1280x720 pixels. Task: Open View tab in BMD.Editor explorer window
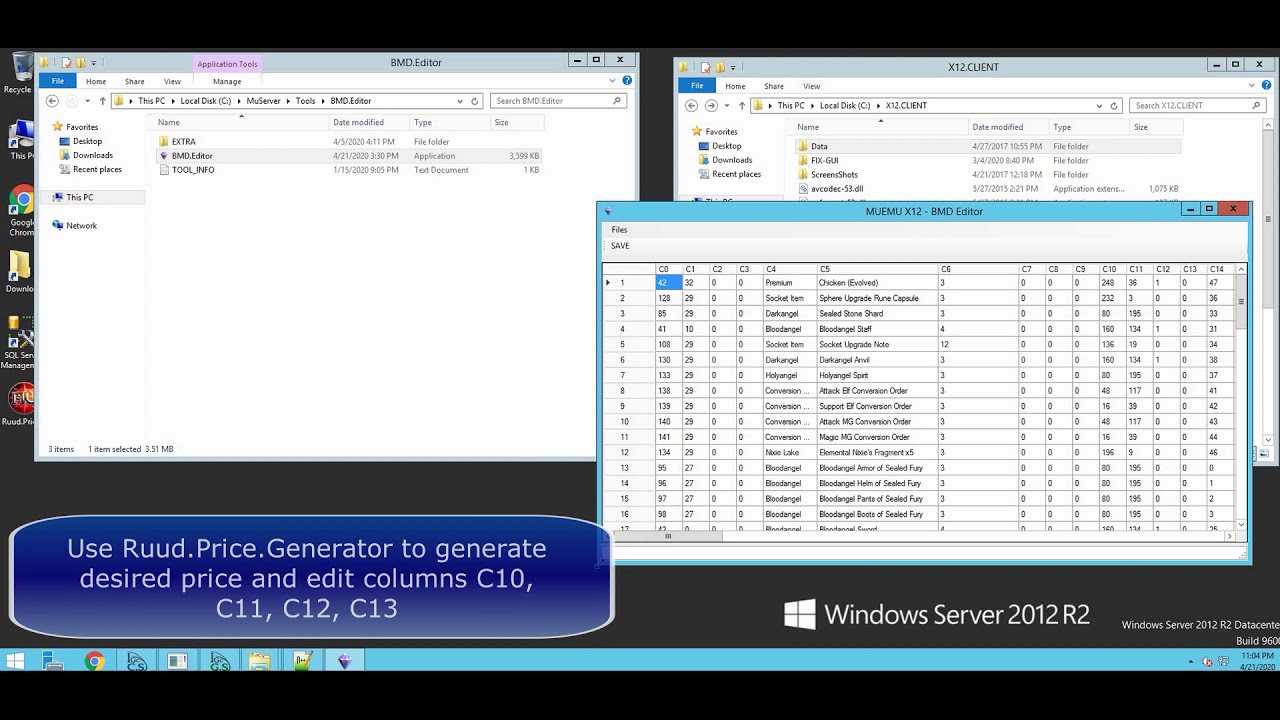click(x=172, y=81)
